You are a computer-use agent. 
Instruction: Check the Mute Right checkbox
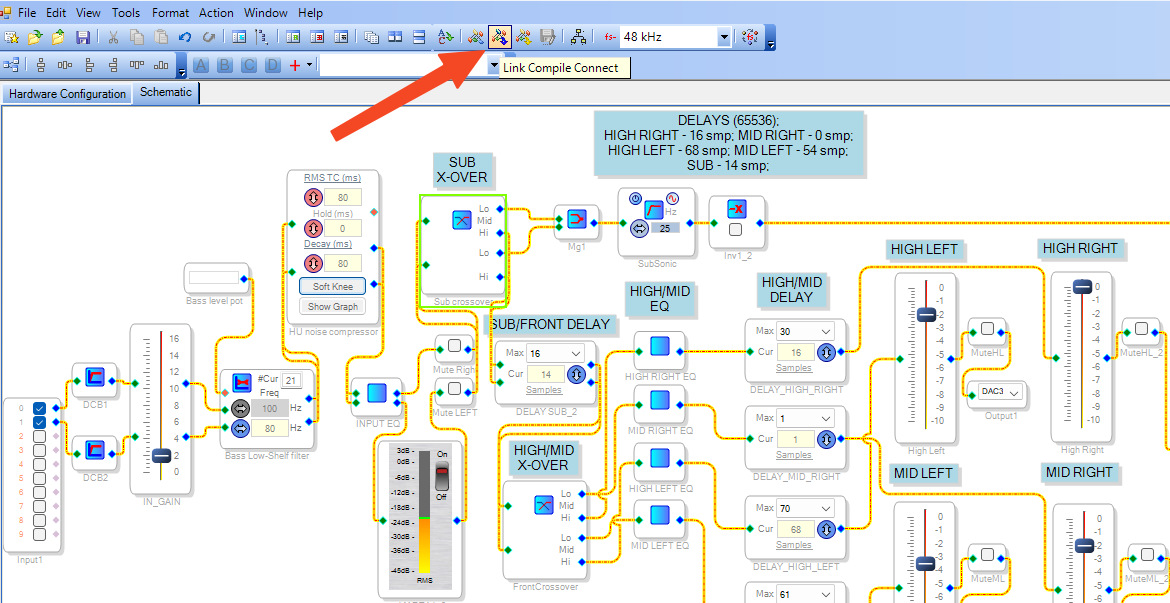pyautogui.click(x=454, y=346)
